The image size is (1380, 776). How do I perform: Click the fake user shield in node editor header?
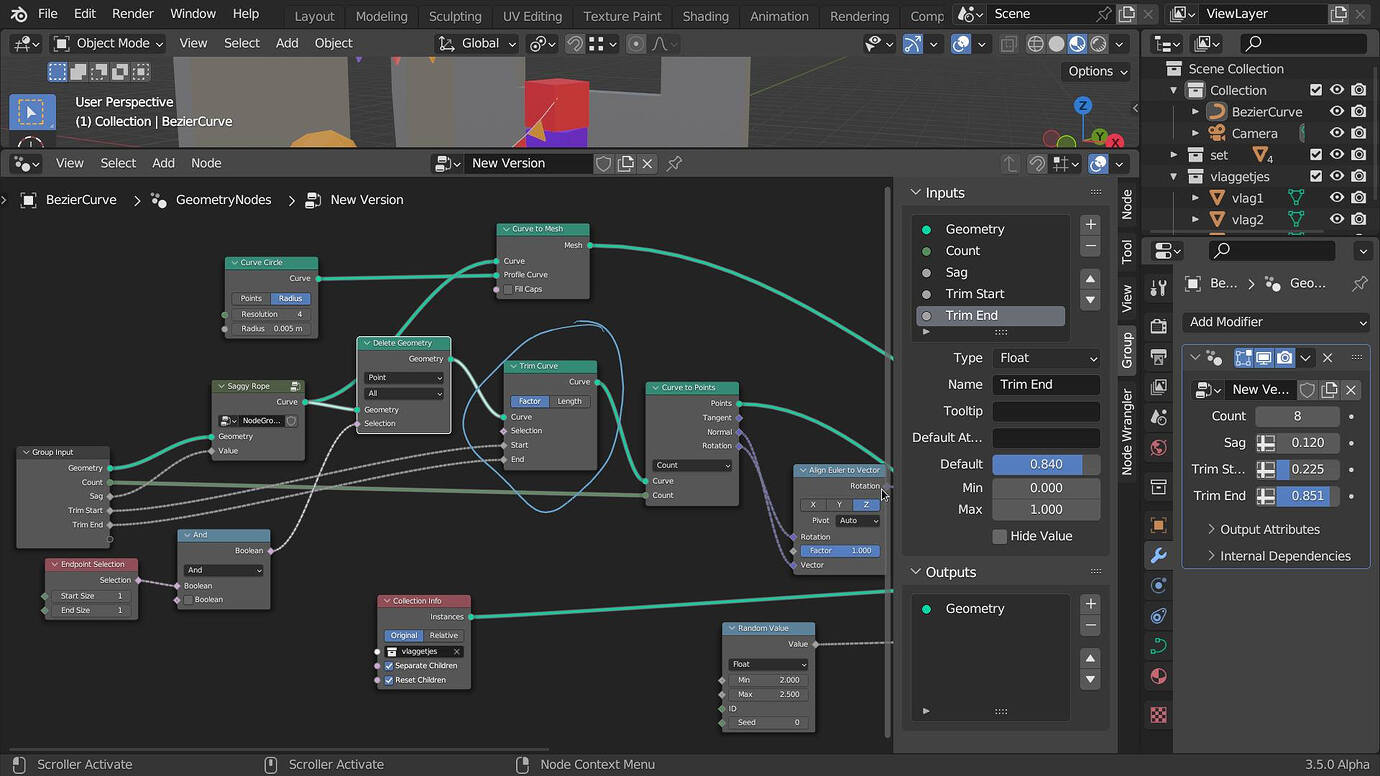click(603, 163)
